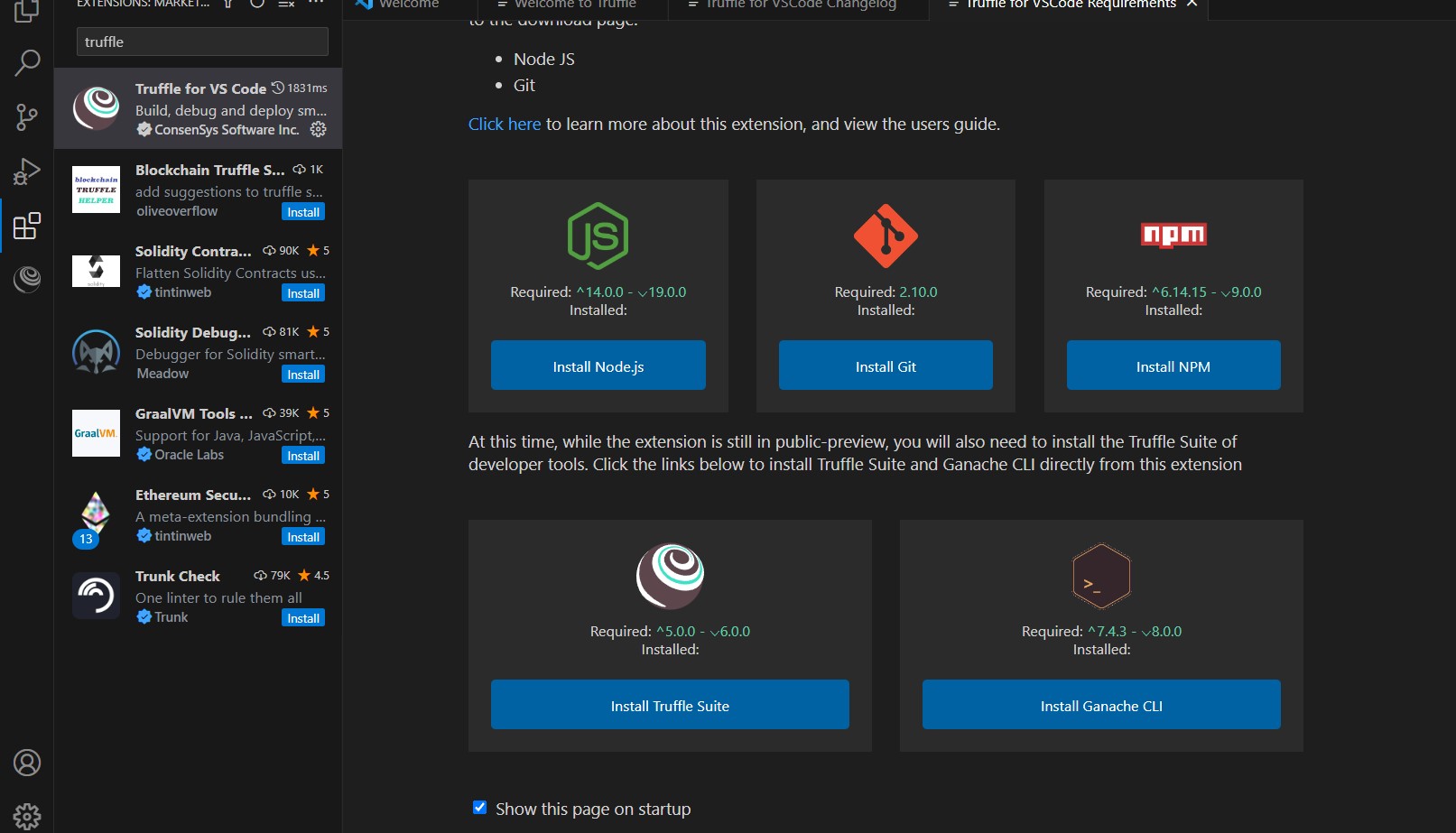The height and width of the screenshot is (833, 1456).
Task: Install the GraalVM Tools extension
Action: click(303, 456)
